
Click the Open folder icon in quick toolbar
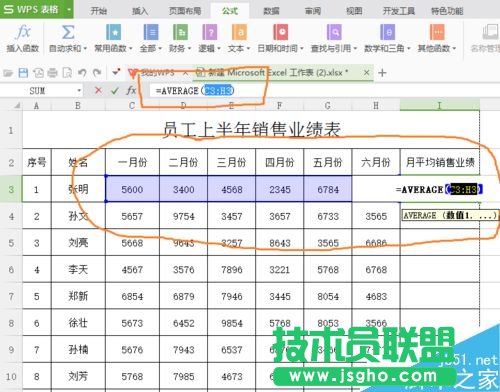[x=8, y=73]
